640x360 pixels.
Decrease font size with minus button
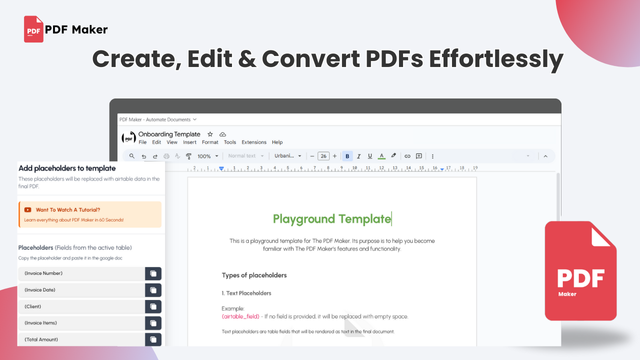click(312, 156)
